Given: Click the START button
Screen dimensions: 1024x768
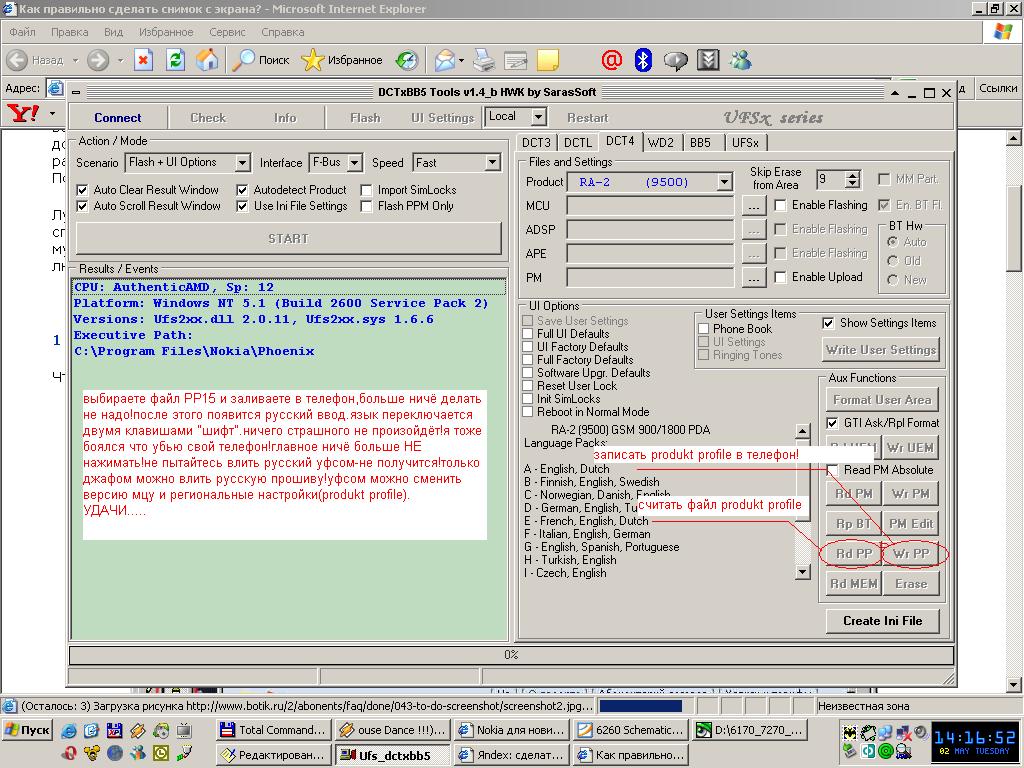Looking at the screenshot, I should coord(289,238).
